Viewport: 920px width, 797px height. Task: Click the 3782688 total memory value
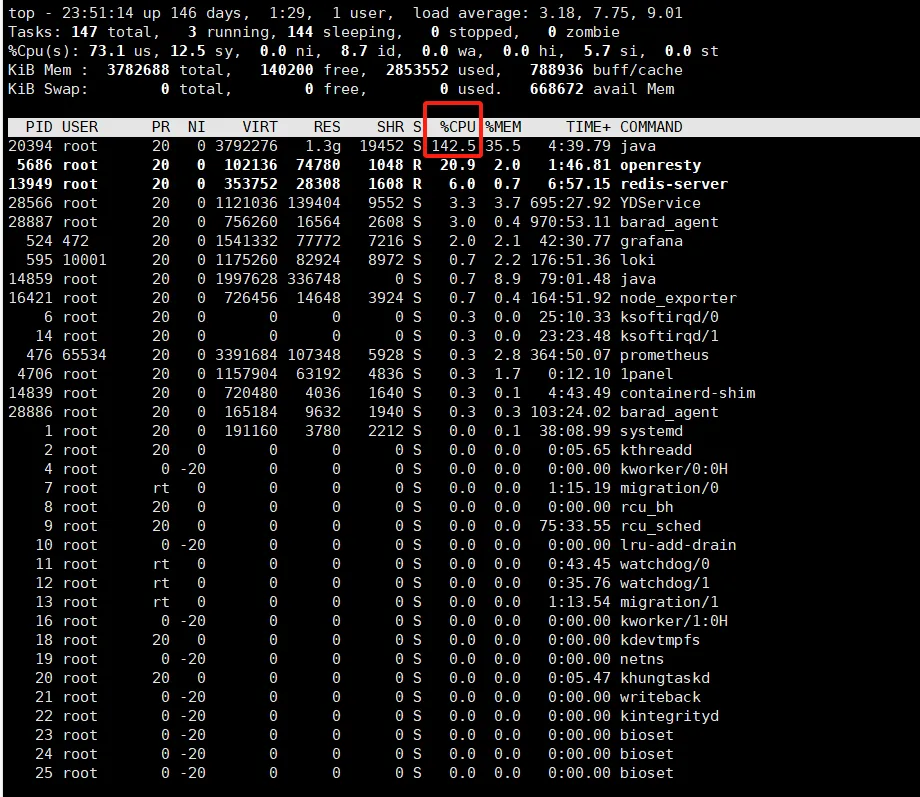click(x=138, y=70)
